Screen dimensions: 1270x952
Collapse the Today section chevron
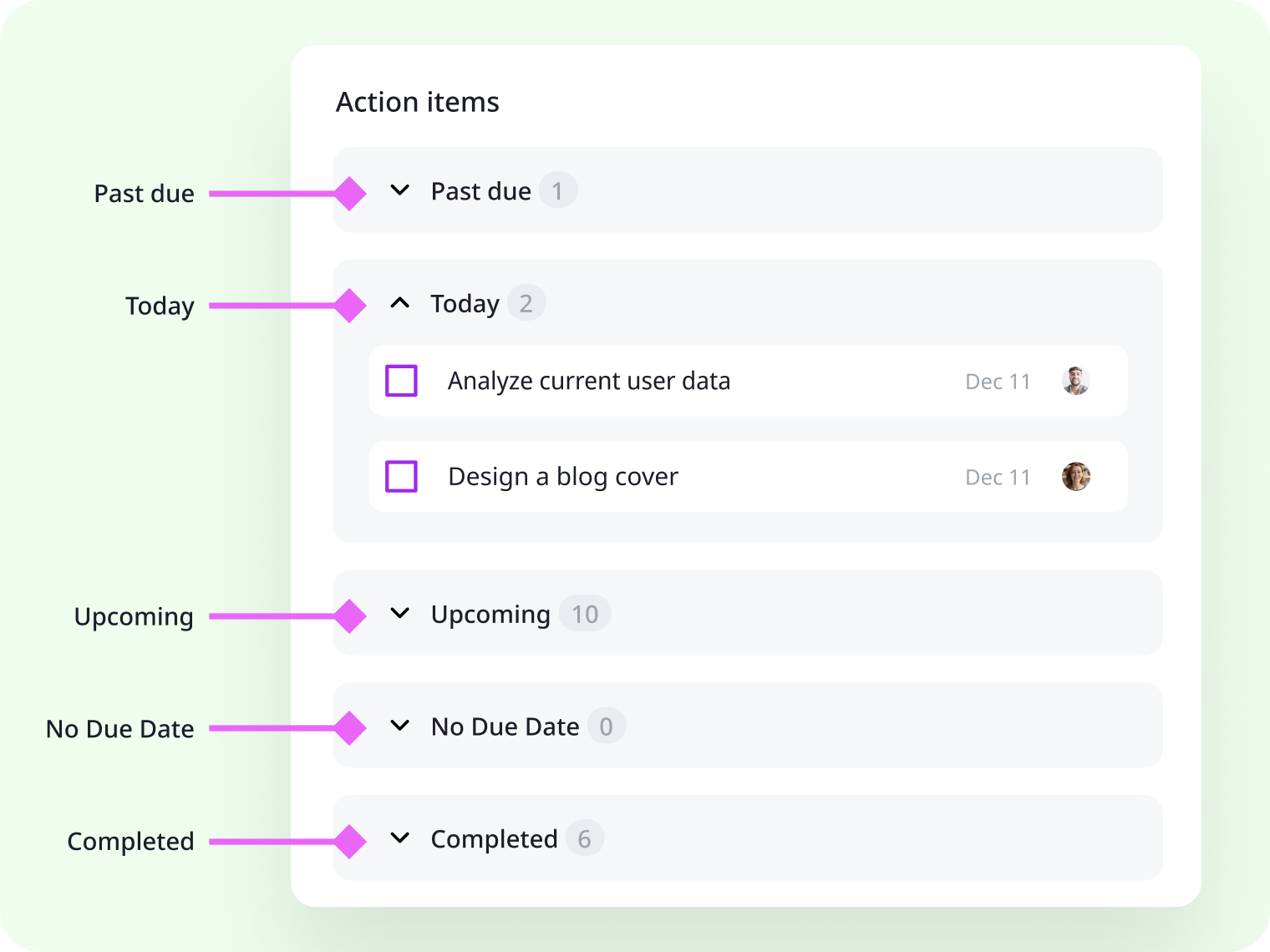coord(400,303)
